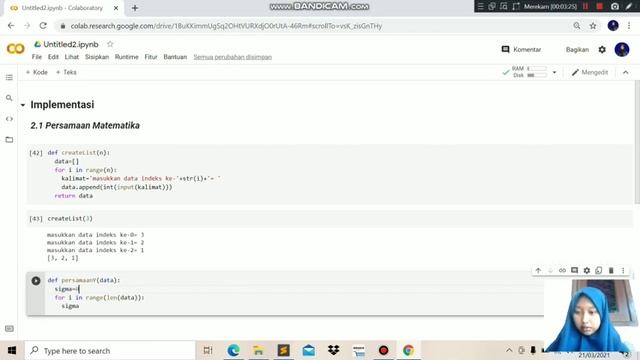Copy link to the selected cell

pos(562,270)
